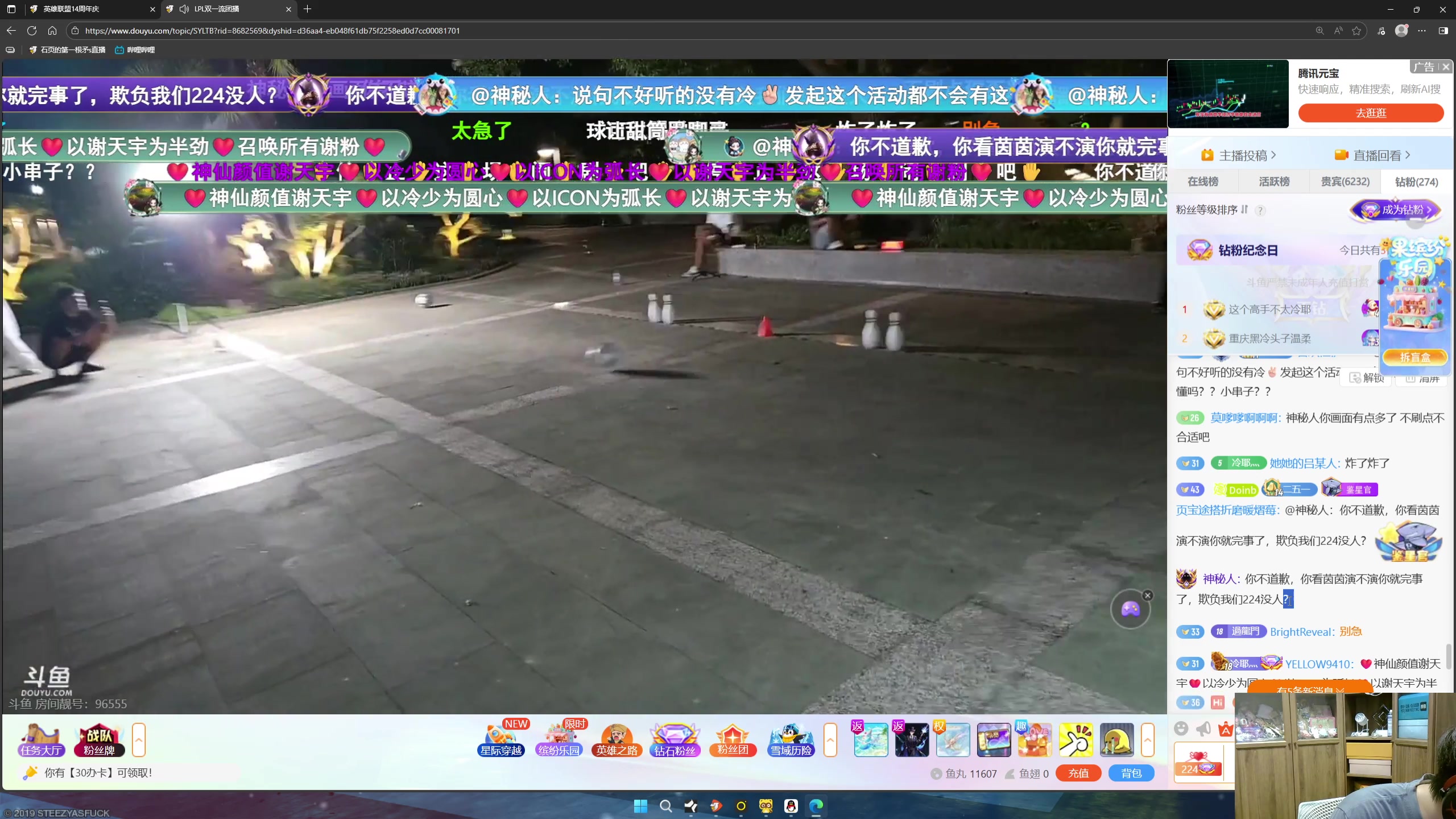1456x819 pixels.
Task: Click the megaphone broadcast icon
Action: [1203, 729]
